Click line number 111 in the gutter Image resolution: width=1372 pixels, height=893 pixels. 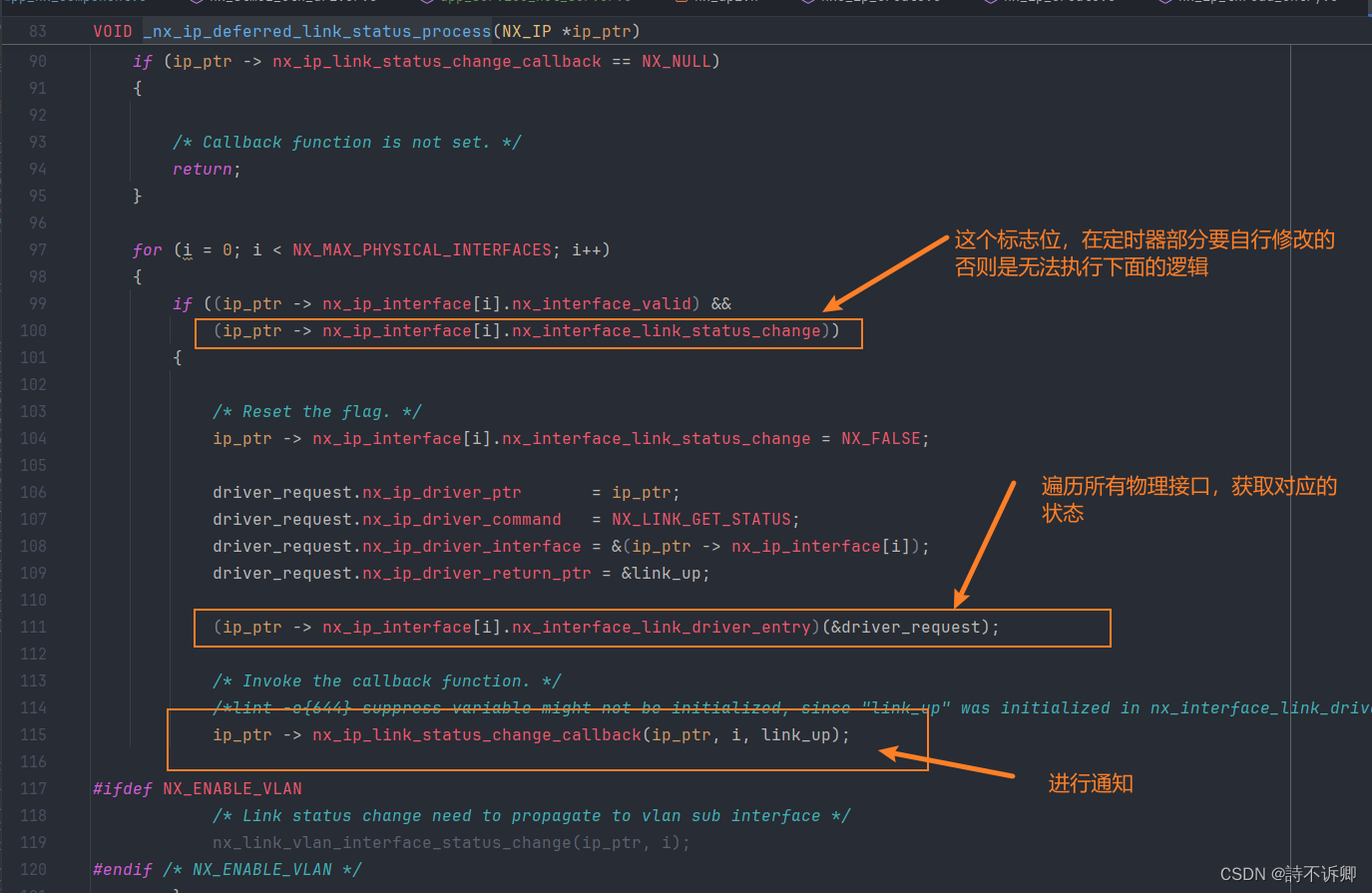(33, 627)
